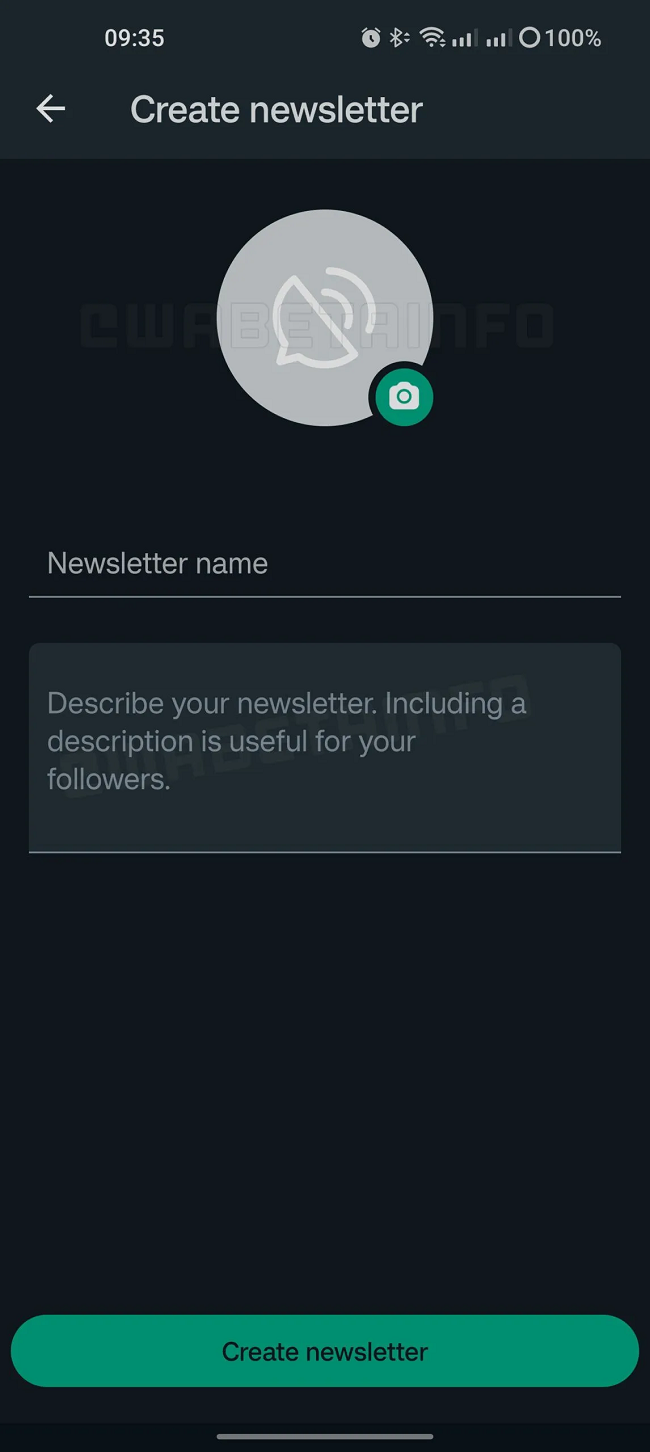The image size is (650, 1452).
Task: Tap the Wi-Fi status bar icon
Action: tap(432, 38)
